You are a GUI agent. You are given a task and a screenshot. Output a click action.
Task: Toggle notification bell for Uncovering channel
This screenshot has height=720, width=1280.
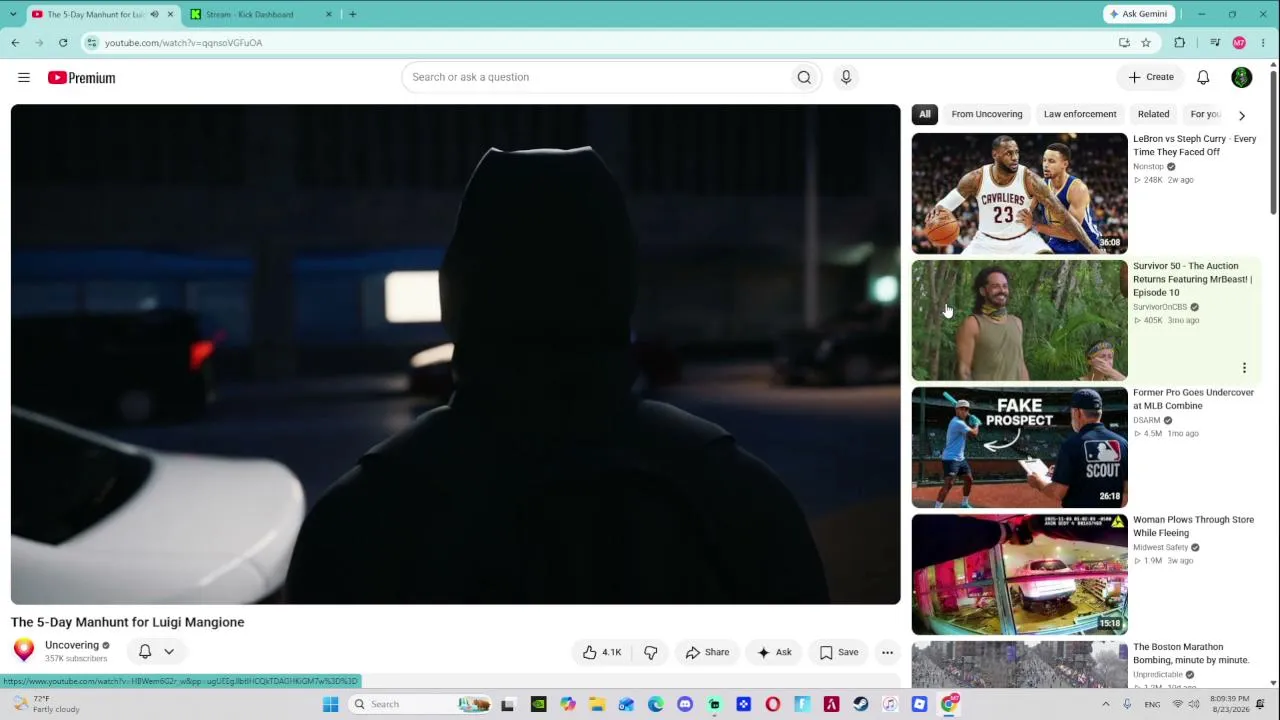145,652
